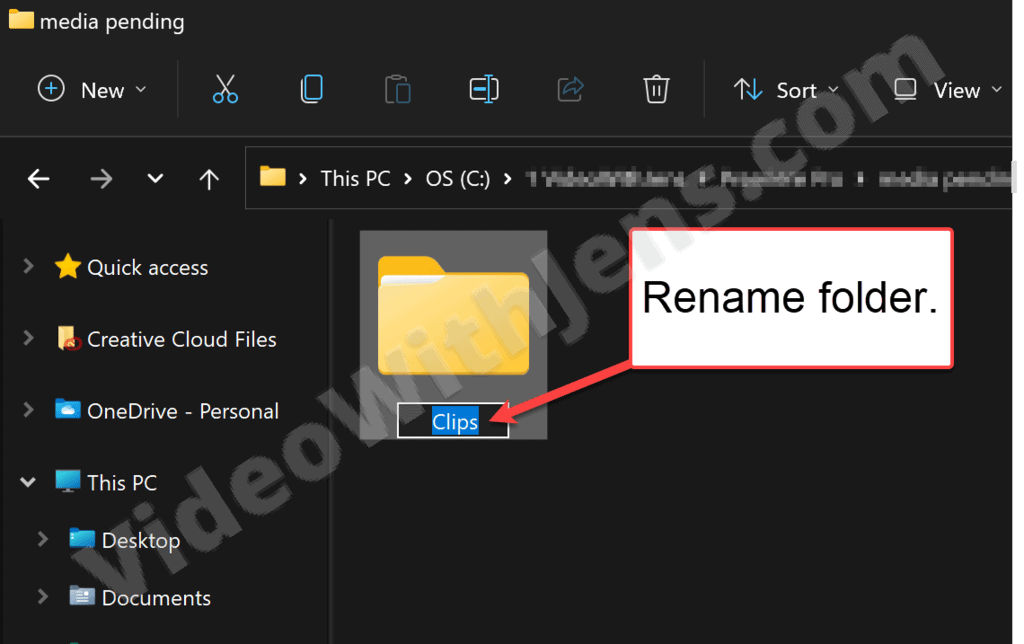
Task: Open the Sort options dropdown
Action: tap(786, 89)
